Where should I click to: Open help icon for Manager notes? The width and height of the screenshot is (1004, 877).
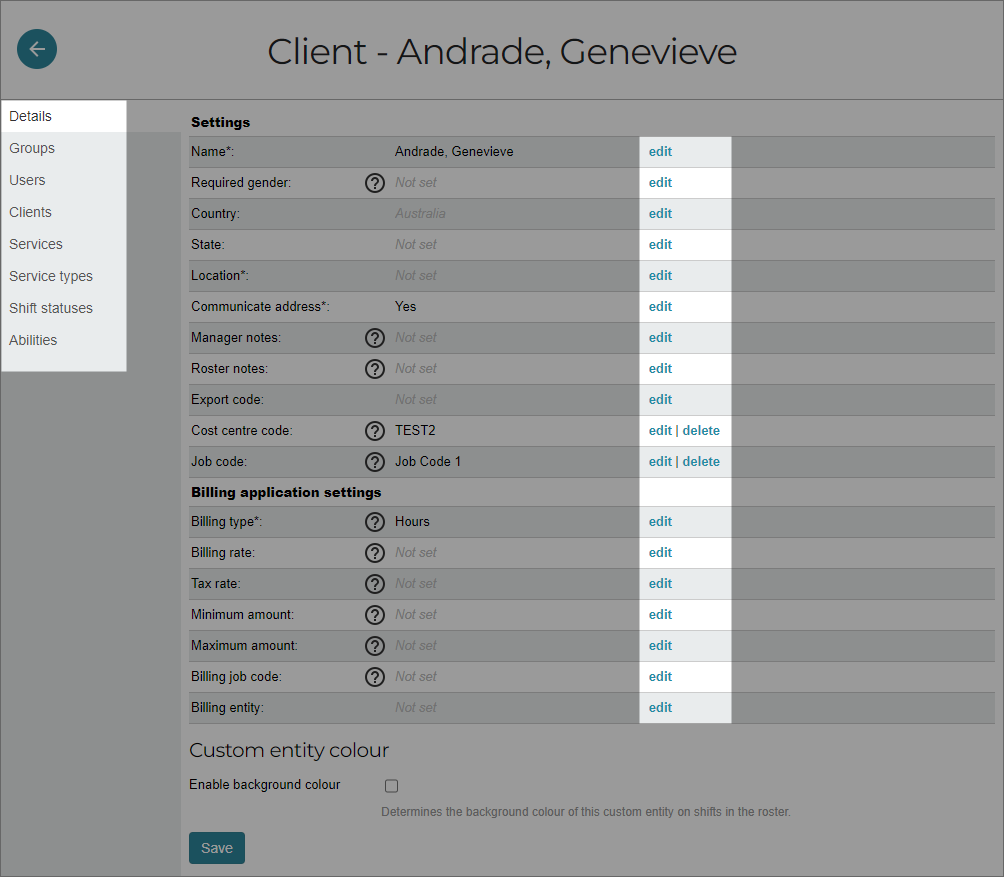(375, 338)
